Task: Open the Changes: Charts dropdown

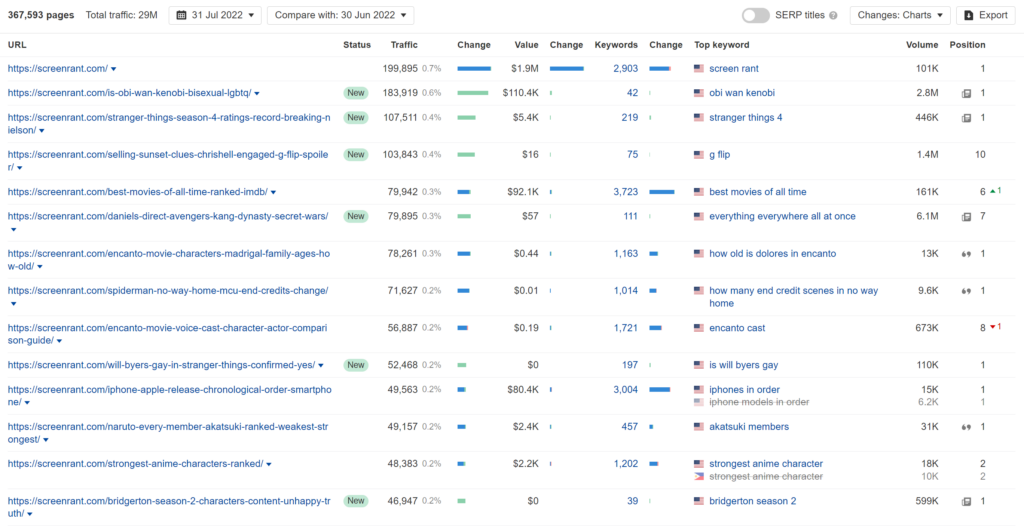Action: click(900, 16)
